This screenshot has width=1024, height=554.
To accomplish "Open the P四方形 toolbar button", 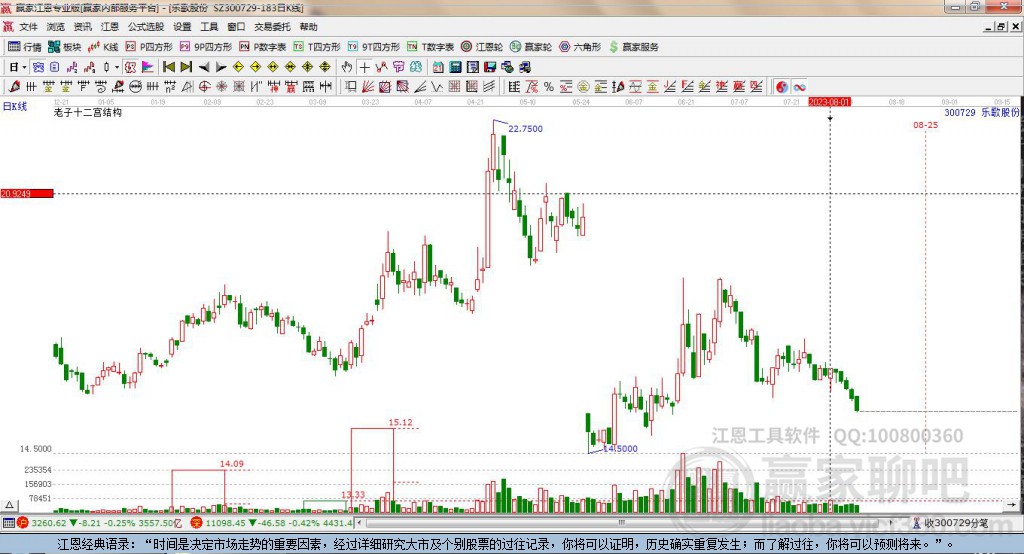I will [x=150, y=47].
